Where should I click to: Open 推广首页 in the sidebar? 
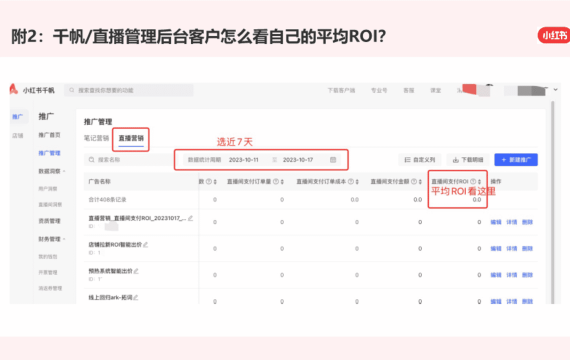(x=49, y=135)
